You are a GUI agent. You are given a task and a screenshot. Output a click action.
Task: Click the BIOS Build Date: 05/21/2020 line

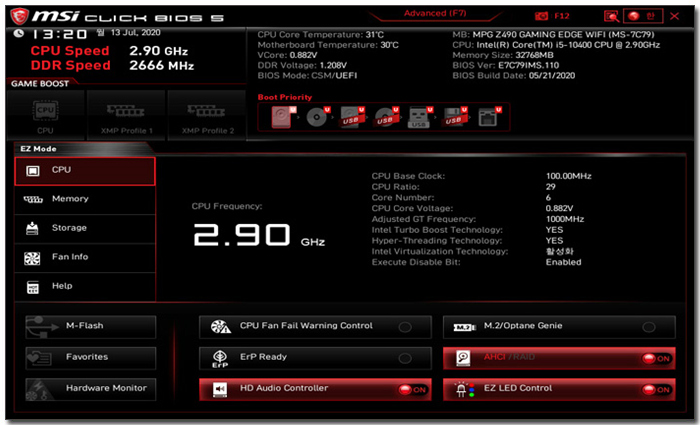[x=513, y=76]
